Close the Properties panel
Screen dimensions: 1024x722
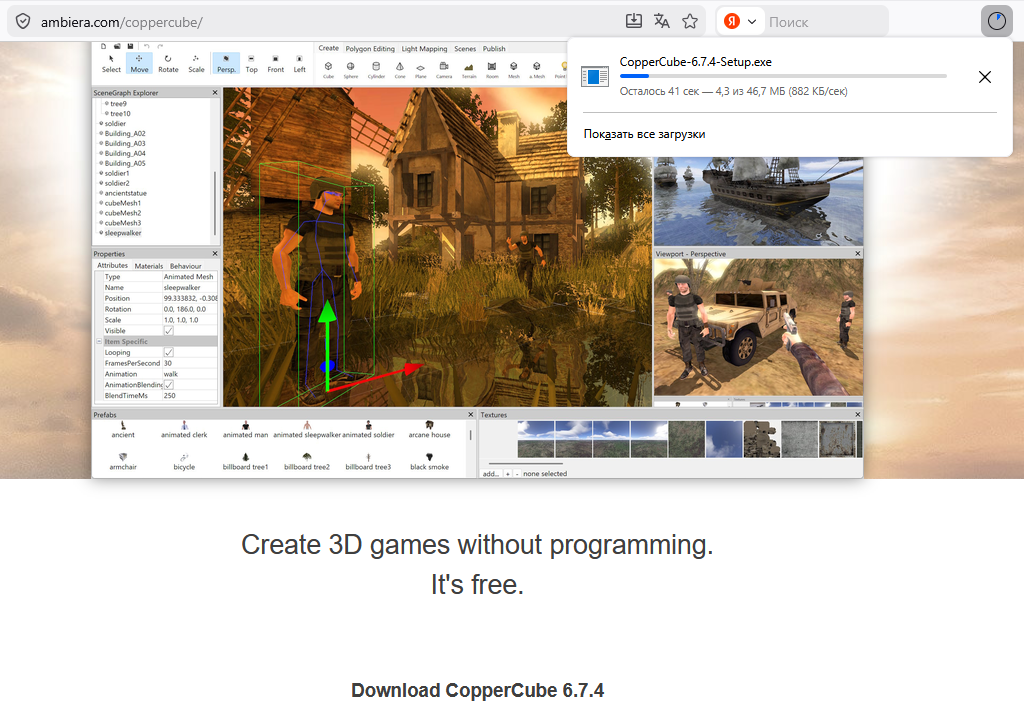pyautogui.click(x=215, y=253)
